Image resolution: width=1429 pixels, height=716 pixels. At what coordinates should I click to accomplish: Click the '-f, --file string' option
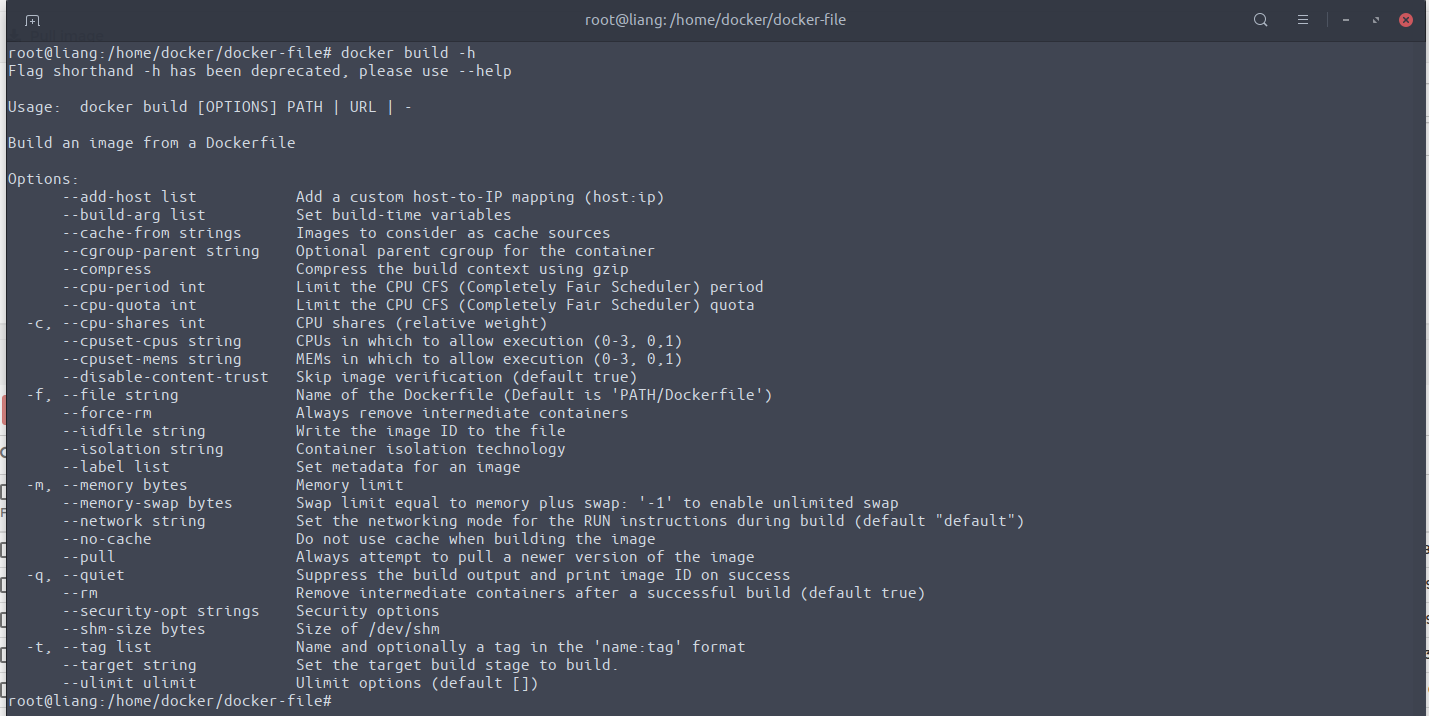102,395
